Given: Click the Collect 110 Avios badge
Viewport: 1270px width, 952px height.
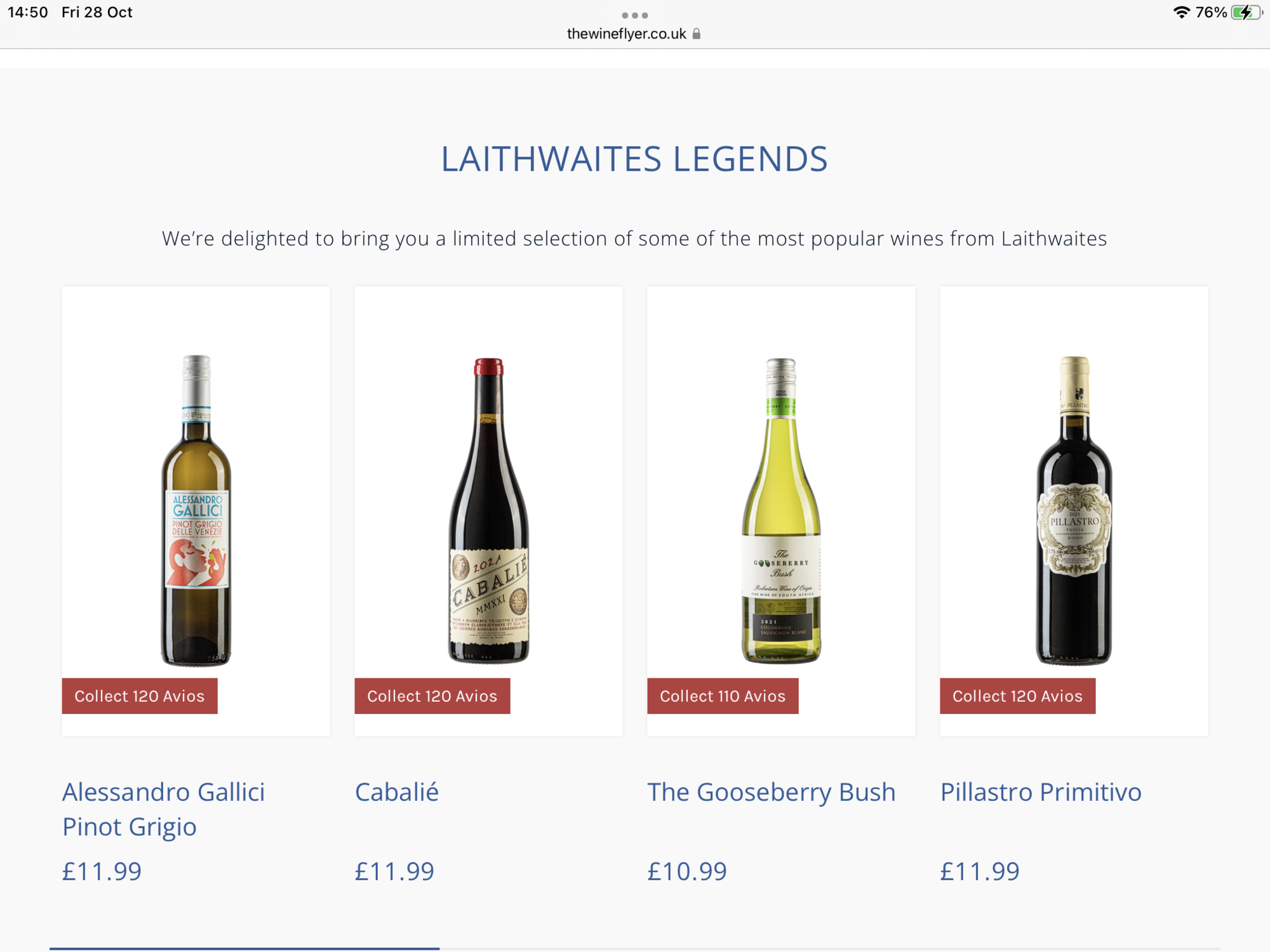Looking at the screenshot, I should [723, 696].
